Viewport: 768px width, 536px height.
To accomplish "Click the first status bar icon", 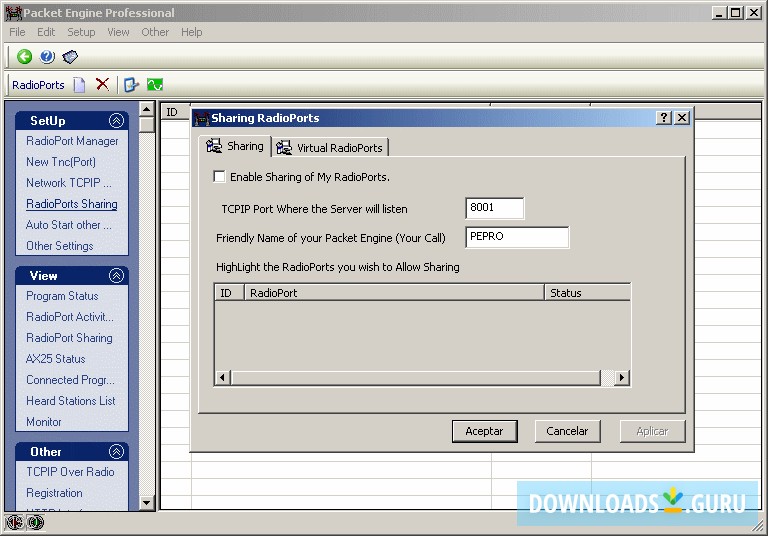I will [14, 523].
